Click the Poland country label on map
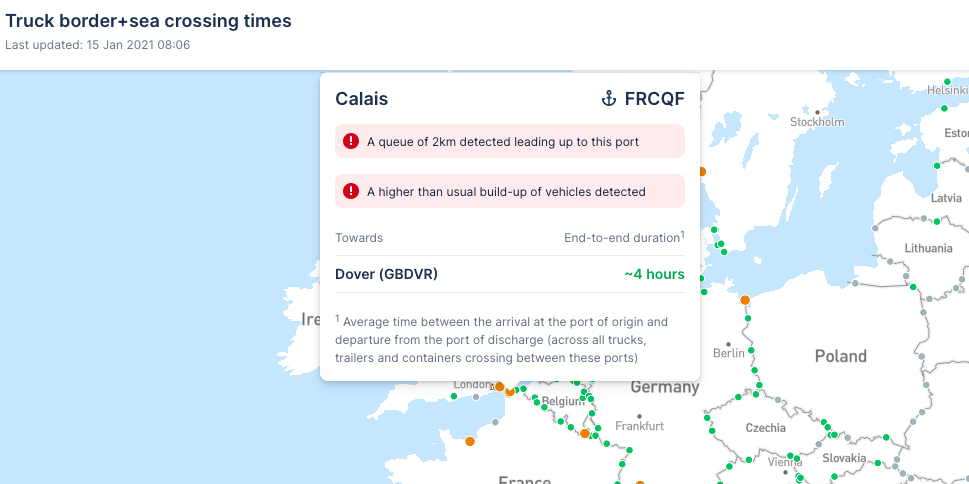 (x=840, y=357)
